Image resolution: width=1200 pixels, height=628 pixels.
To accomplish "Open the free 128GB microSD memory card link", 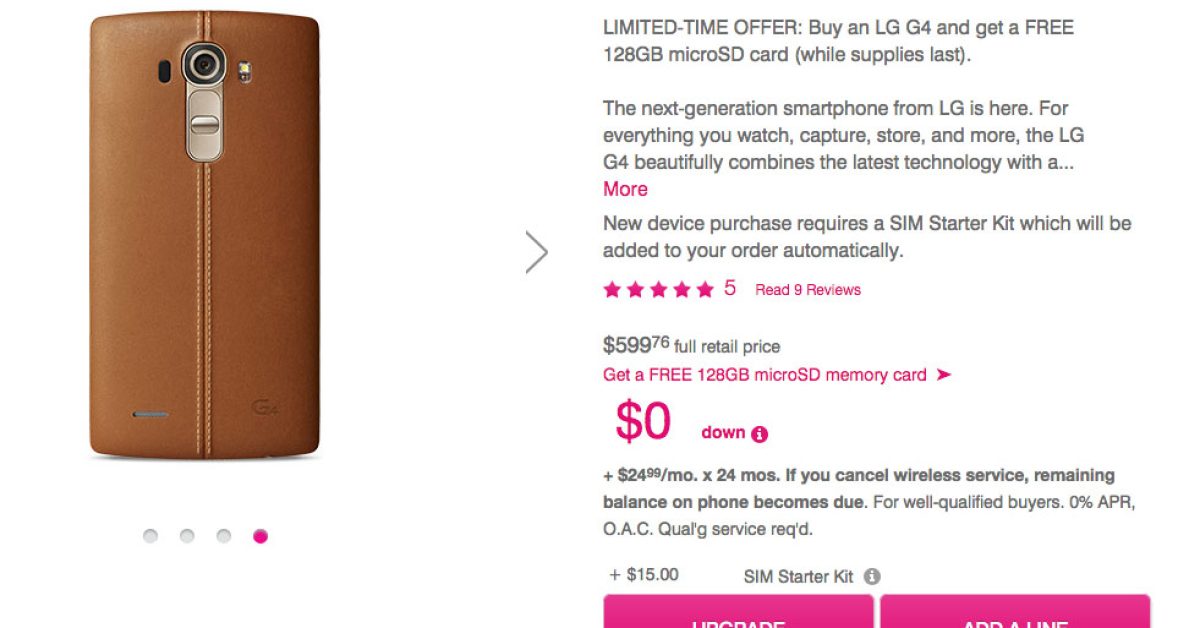I will tap(765, 375).
